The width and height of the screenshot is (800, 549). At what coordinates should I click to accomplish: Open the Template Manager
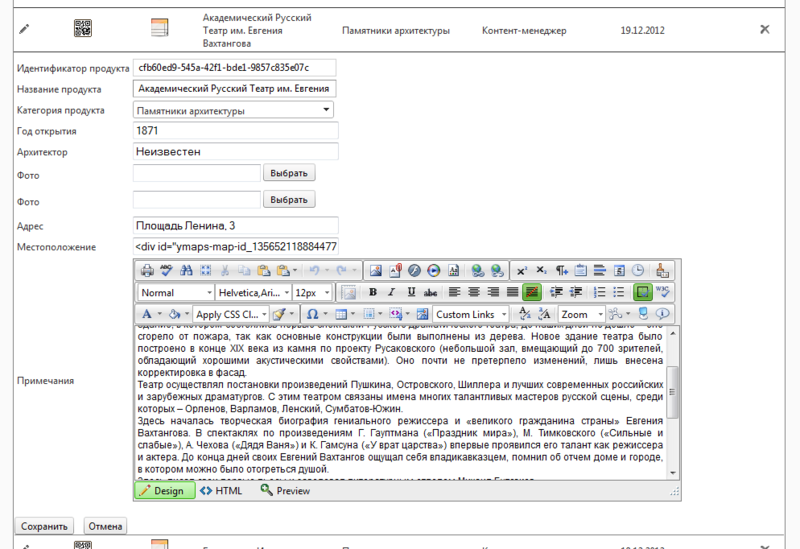pyautogui.click(x=454, y=270)
